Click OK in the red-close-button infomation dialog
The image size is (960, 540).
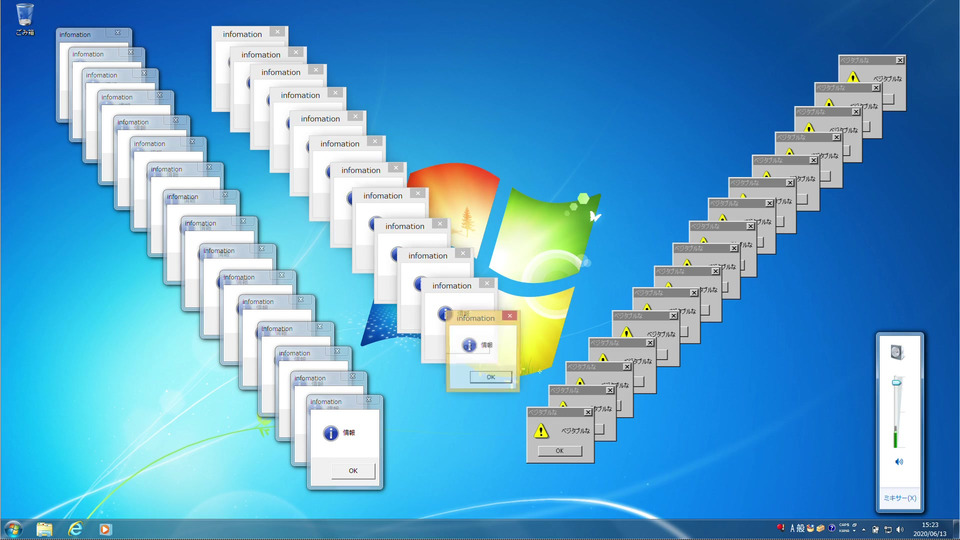tap(490, 377)
